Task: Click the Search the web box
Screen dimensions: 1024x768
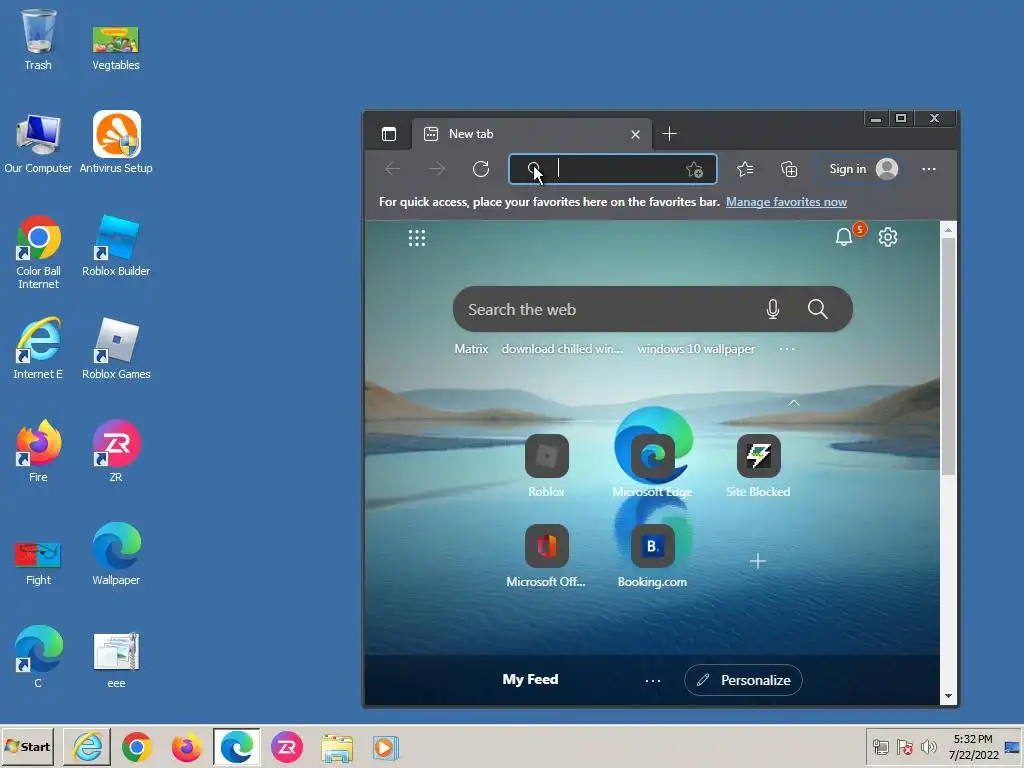Action: point(652,309)
